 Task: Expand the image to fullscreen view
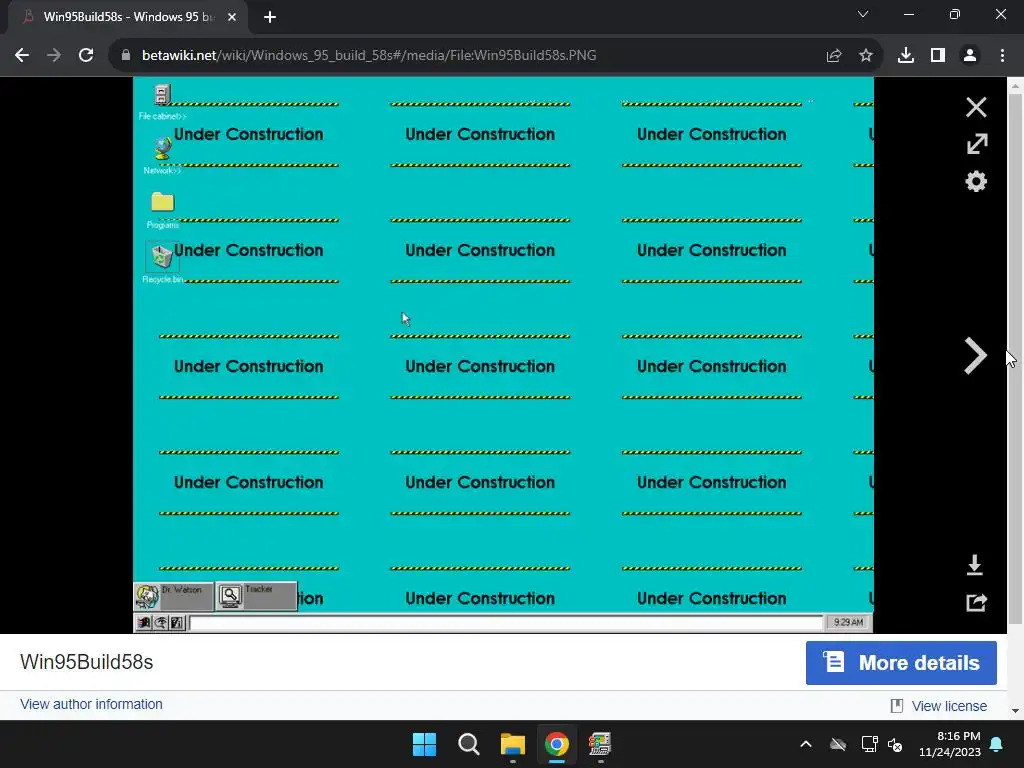click(976, 144)
